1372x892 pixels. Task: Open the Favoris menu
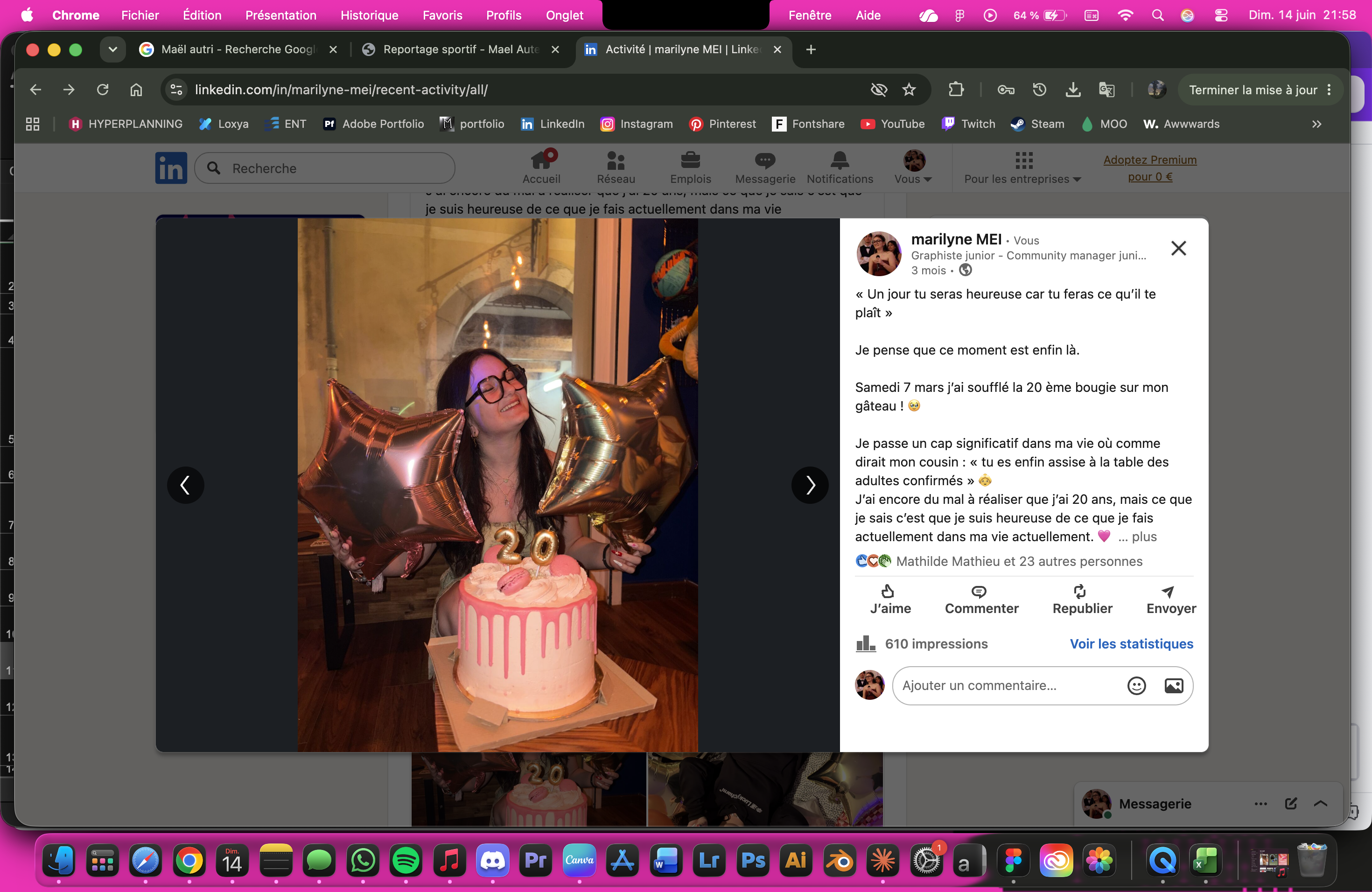click(442, 15)
